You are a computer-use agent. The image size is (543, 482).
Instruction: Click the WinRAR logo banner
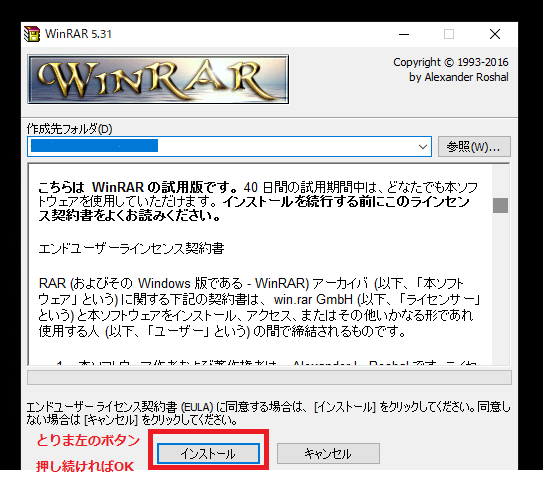click(x=158, y=79)
